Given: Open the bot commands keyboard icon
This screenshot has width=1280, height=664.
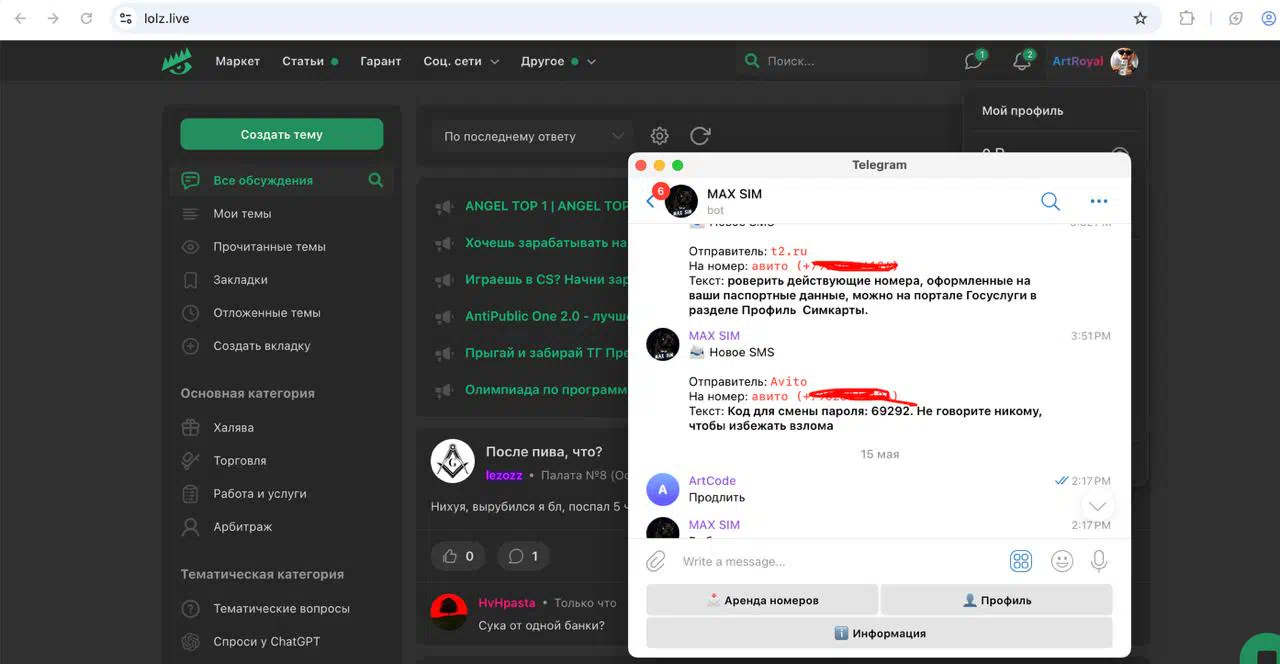Looking at the screenshot, I should pyautogui.click(x=1021, y=561).
